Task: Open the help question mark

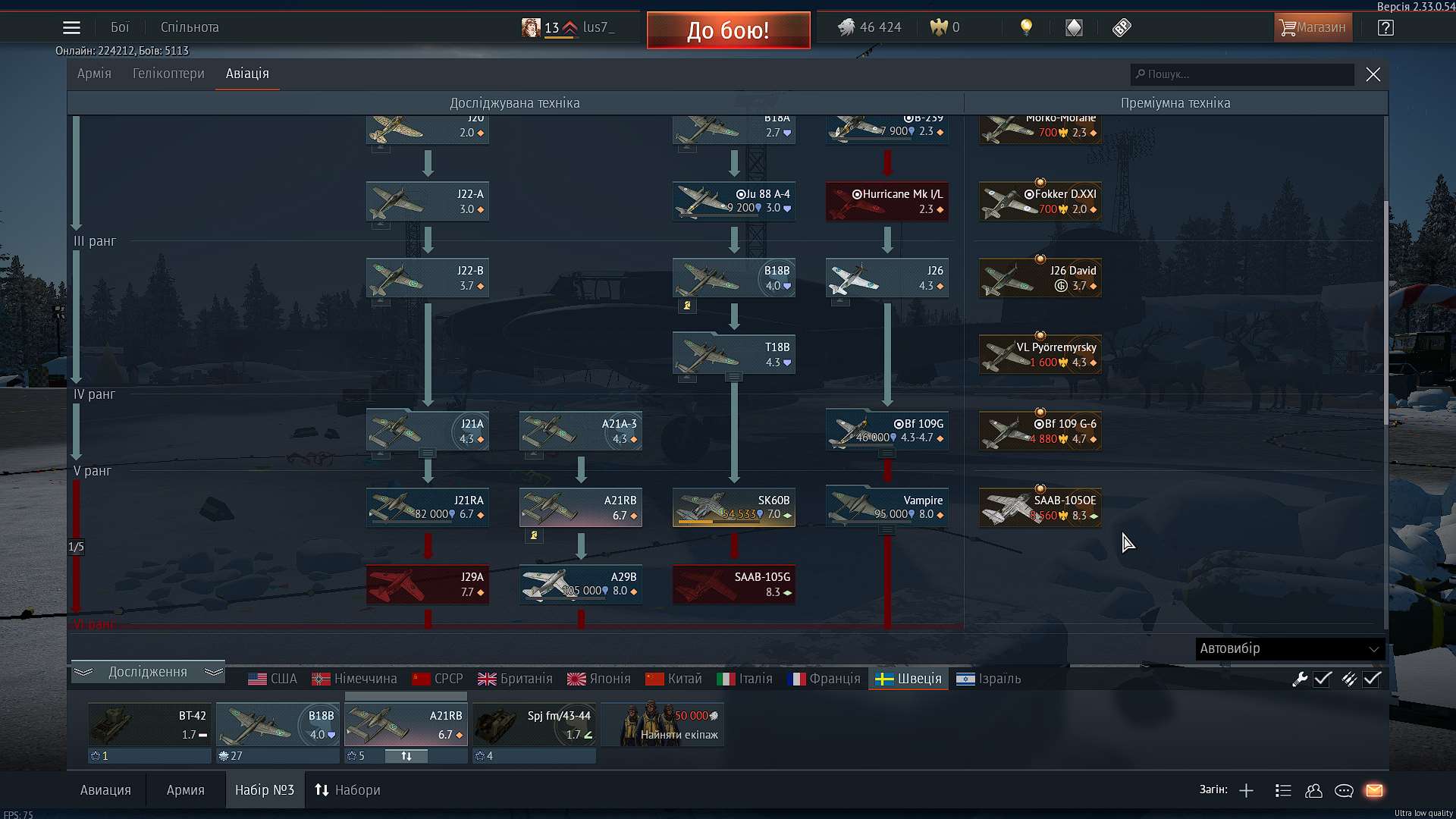Action: 1385,27
